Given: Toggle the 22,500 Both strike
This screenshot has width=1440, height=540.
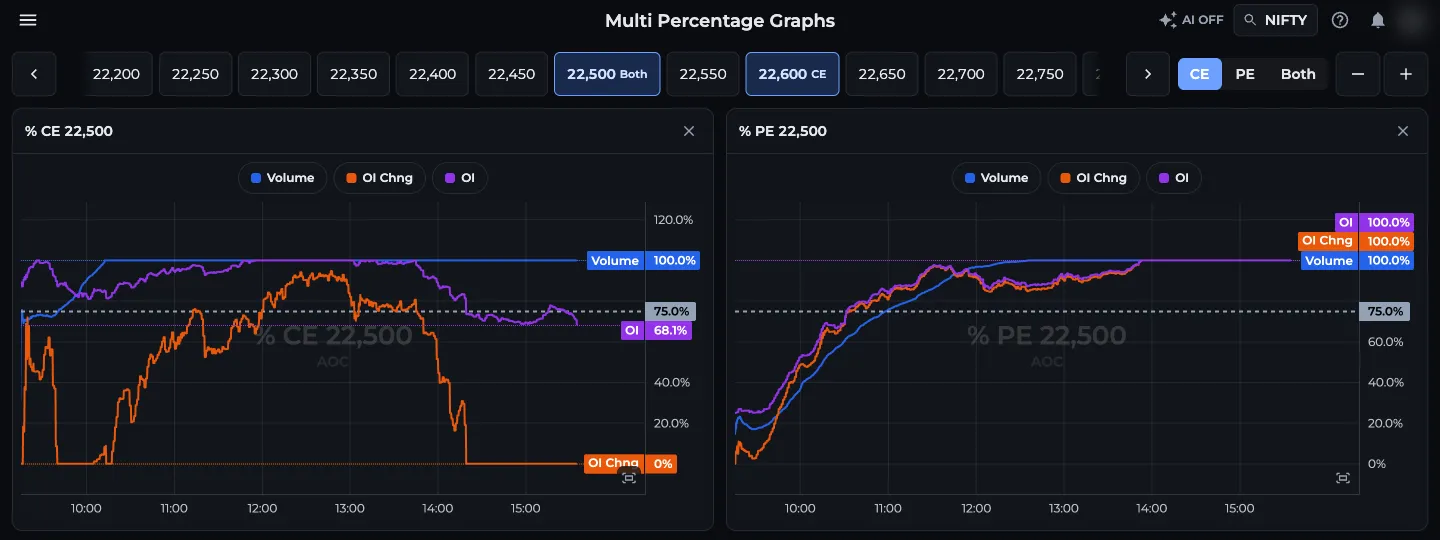Looking at the screenshot, I should [607, 74].
